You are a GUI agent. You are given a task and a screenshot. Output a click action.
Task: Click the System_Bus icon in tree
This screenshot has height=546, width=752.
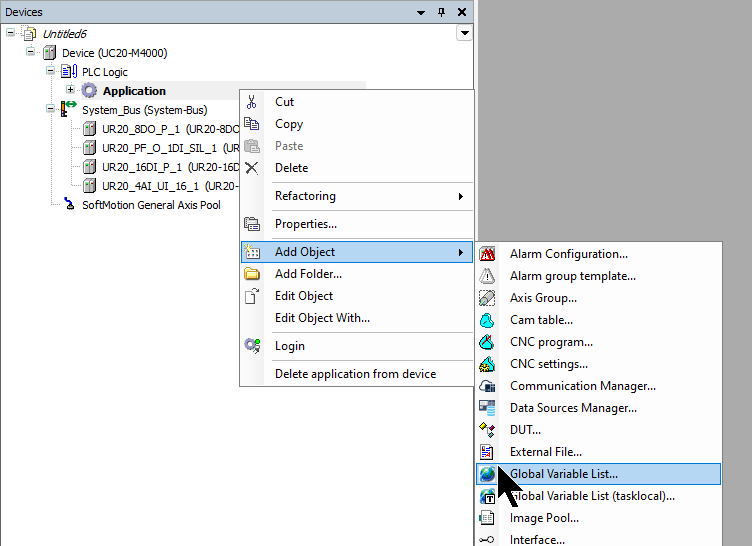[68, 109]
